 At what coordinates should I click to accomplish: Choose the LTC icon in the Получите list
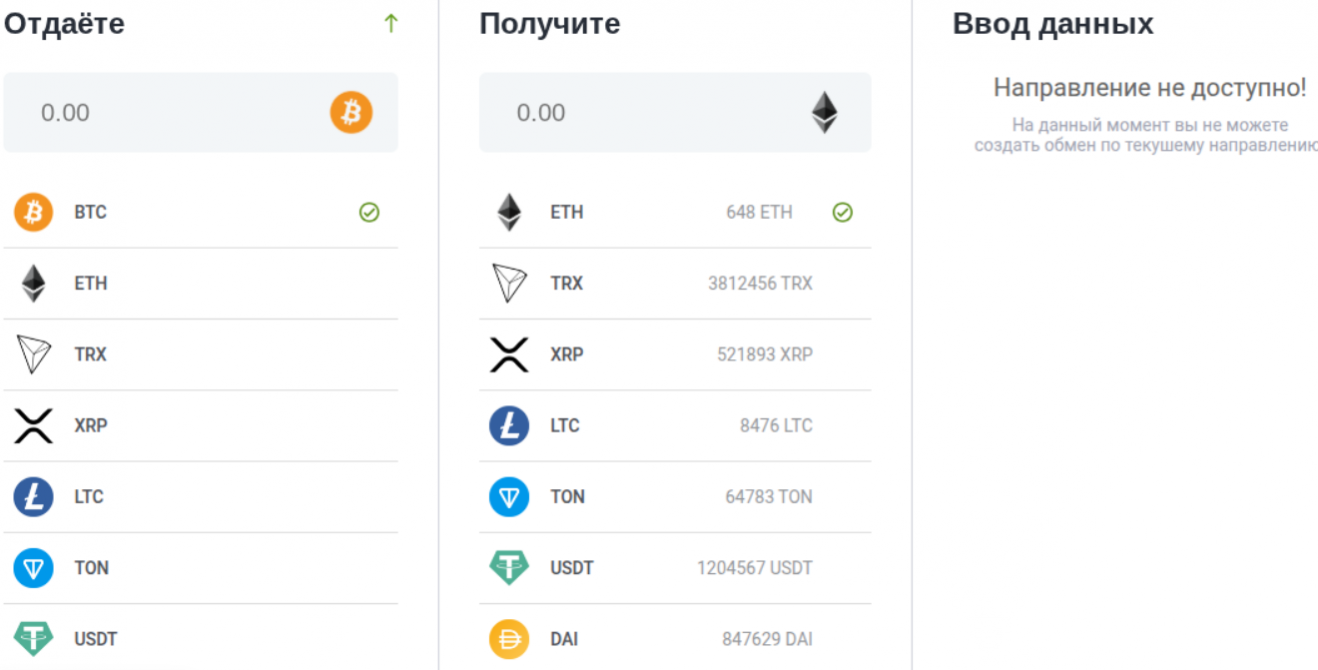[509, 425]
